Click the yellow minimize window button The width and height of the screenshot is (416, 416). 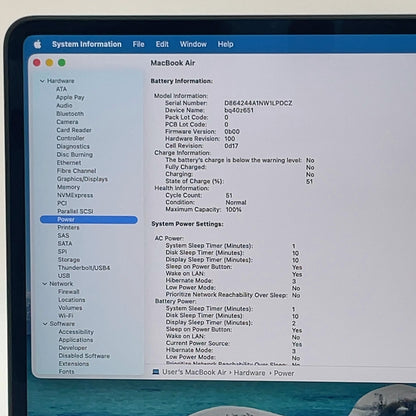point(49,62)
